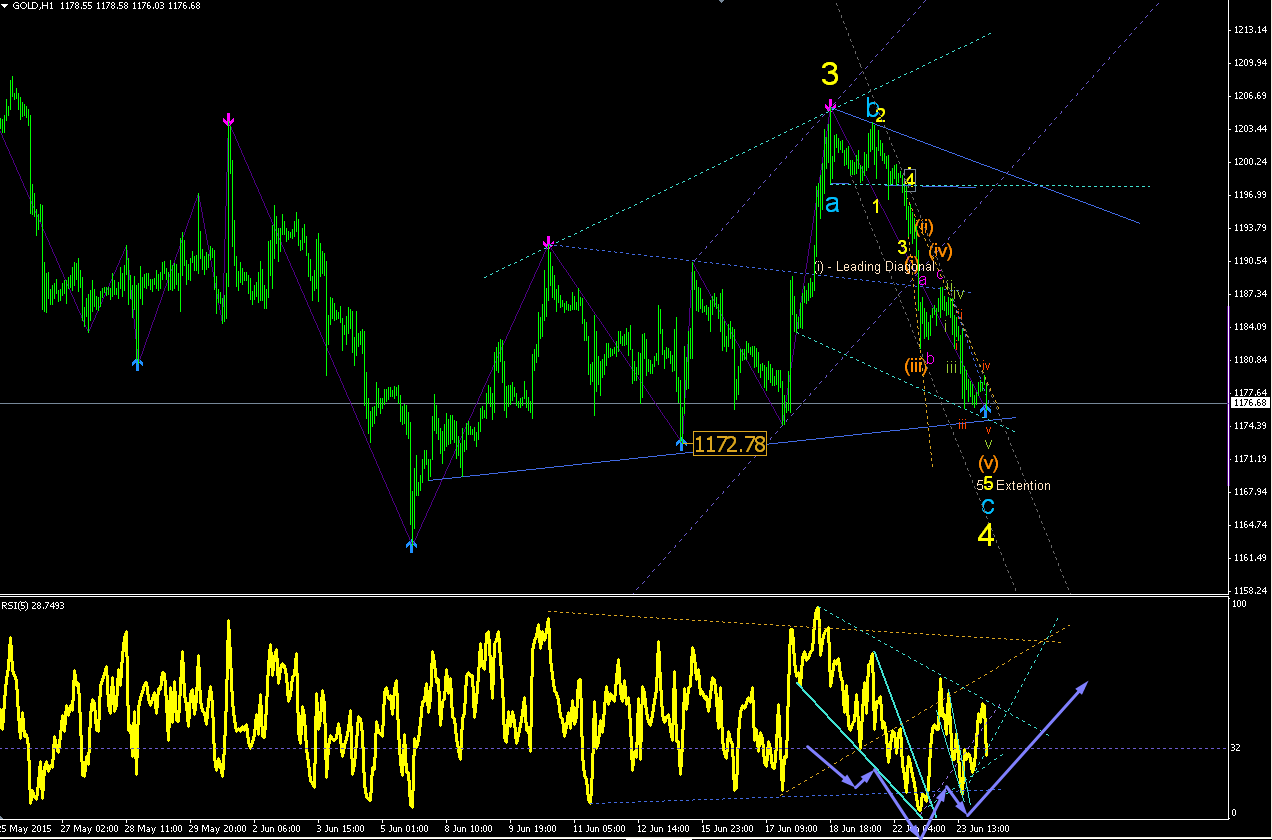
Task: Select the blue up arrow beside 1172.78 label
Action: click(x=681, y=444)
